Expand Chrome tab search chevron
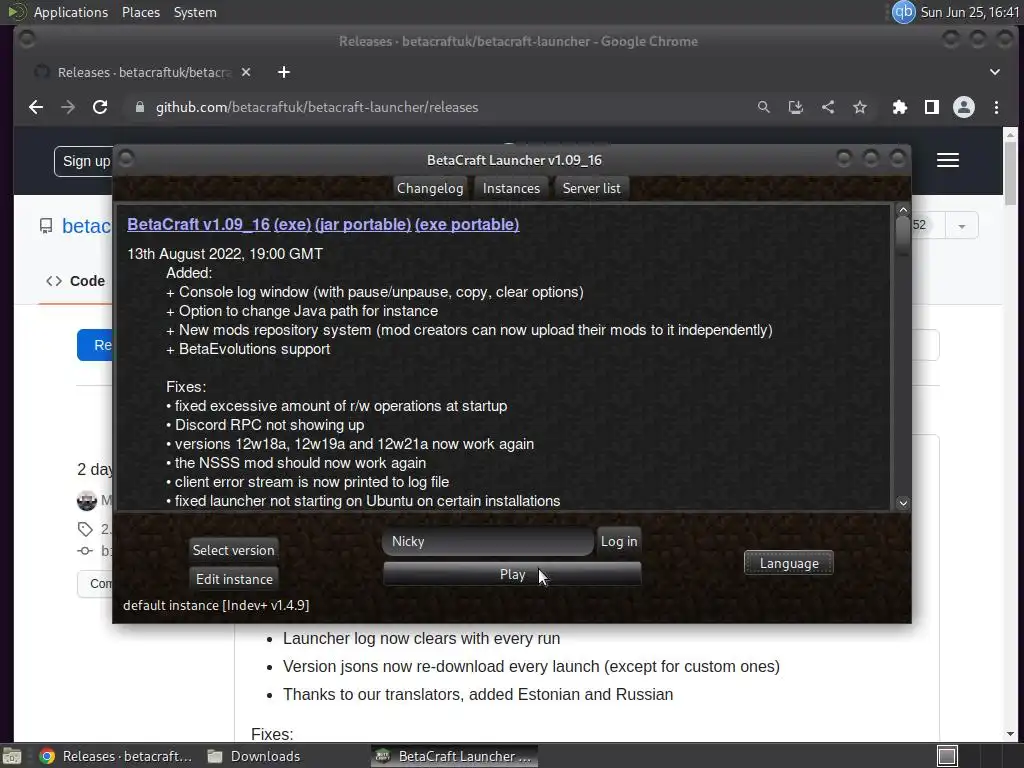 click(995, 72)
